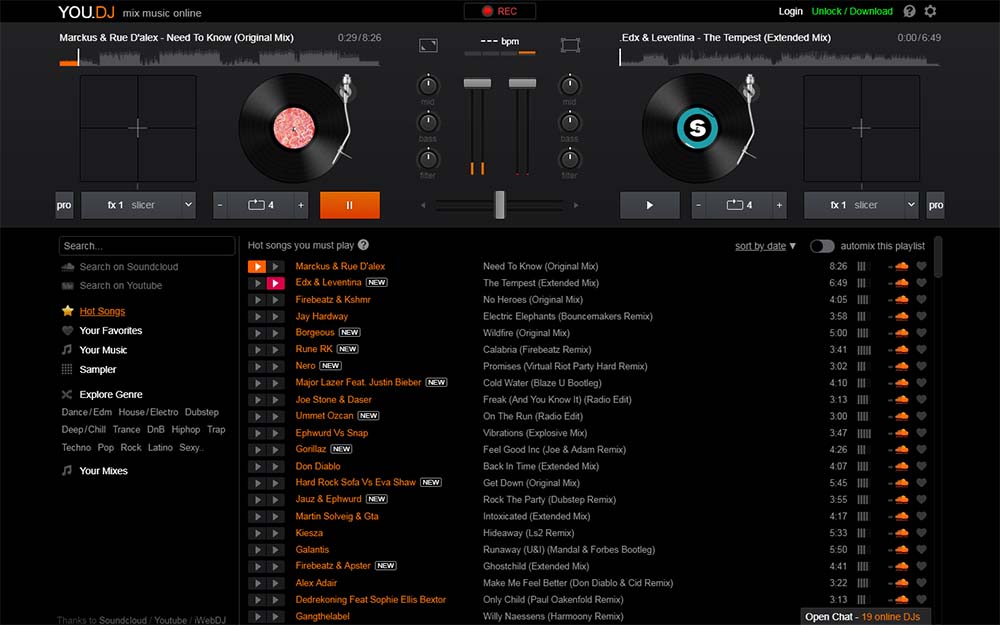Open the 'sort by date' dropdown

click(765, 246)
